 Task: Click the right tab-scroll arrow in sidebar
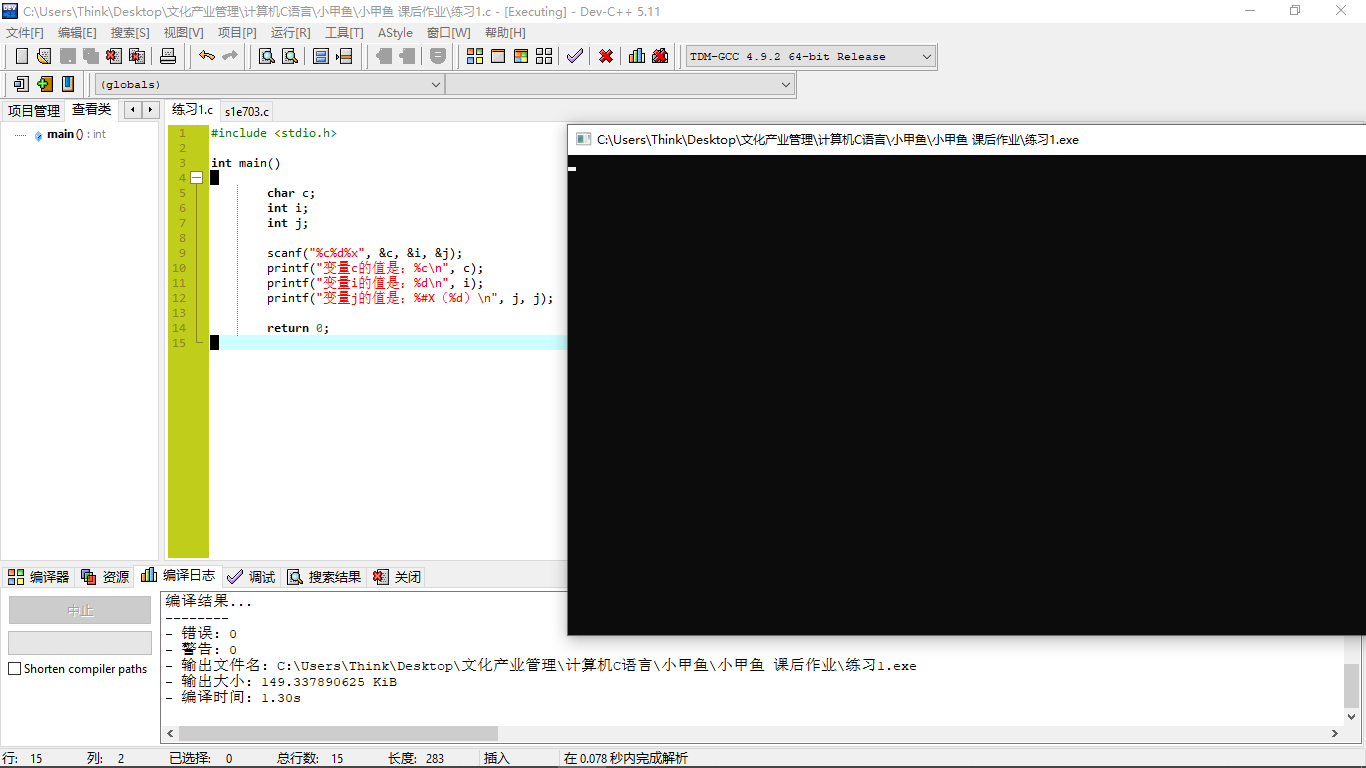pos(151,110)
